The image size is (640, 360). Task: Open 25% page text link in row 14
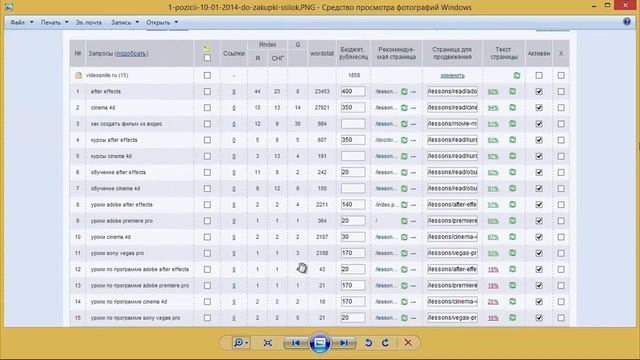pos(493,302)
